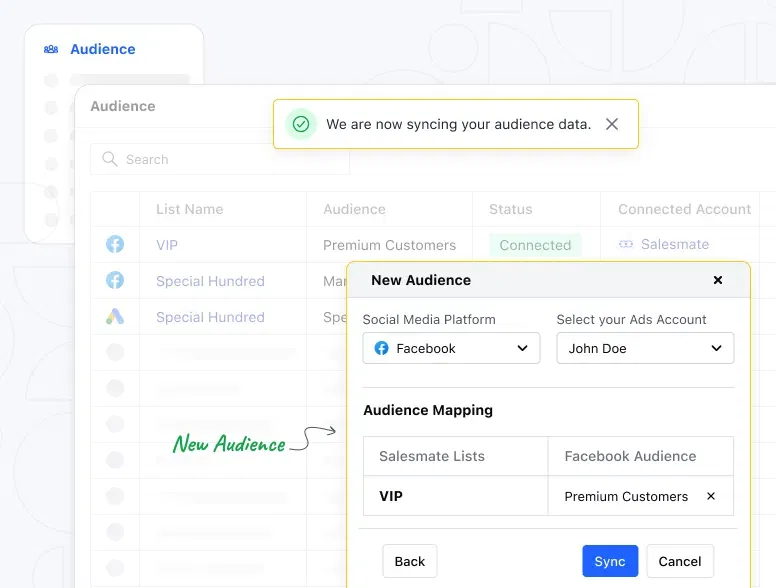Click the green checkmark success icon
Viewport: 776px width, 588px height.
pyautogui.click(x=301, y=124)
